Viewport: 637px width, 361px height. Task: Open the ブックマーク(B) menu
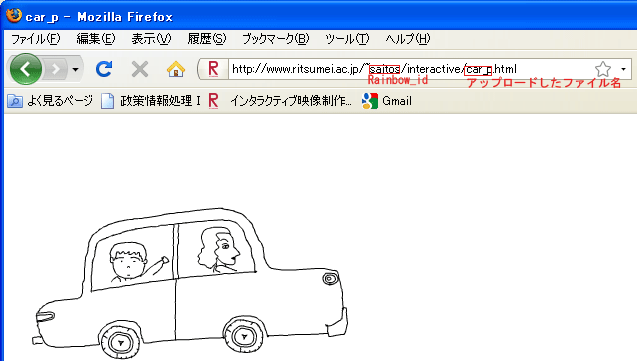click(275, 39)
